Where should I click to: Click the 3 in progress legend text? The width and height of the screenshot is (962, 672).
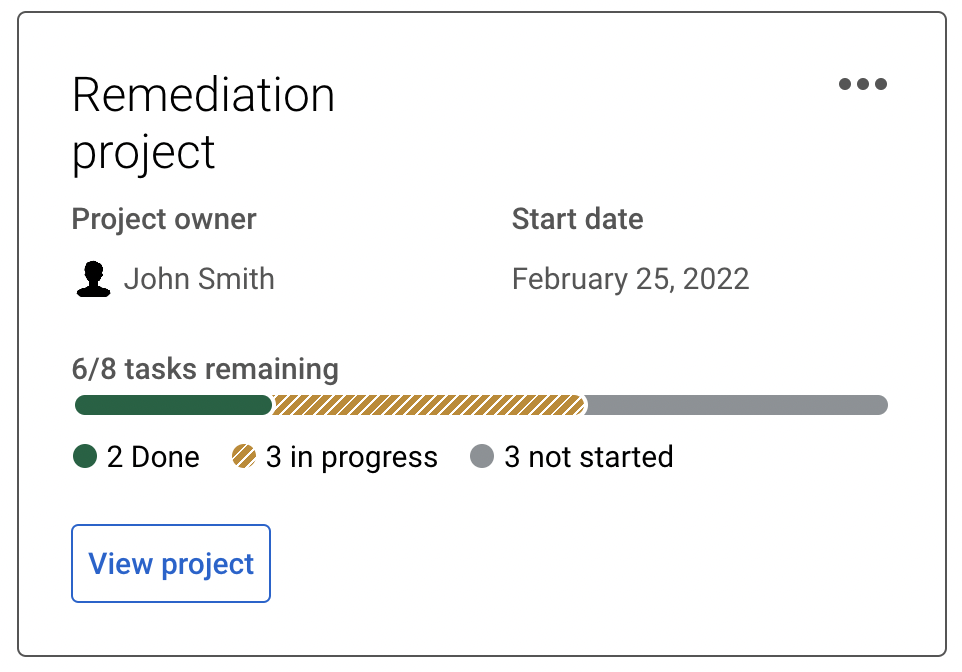(351, 457)
